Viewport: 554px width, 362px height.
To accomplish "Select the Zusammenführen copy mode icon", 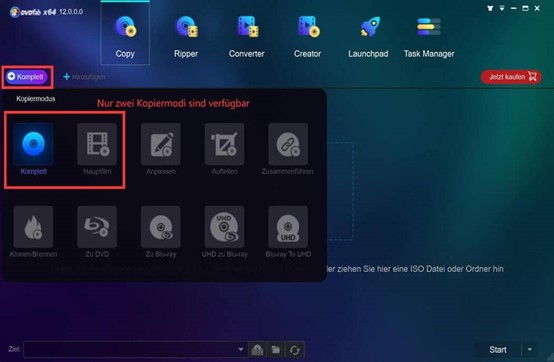I will [288, 144].
